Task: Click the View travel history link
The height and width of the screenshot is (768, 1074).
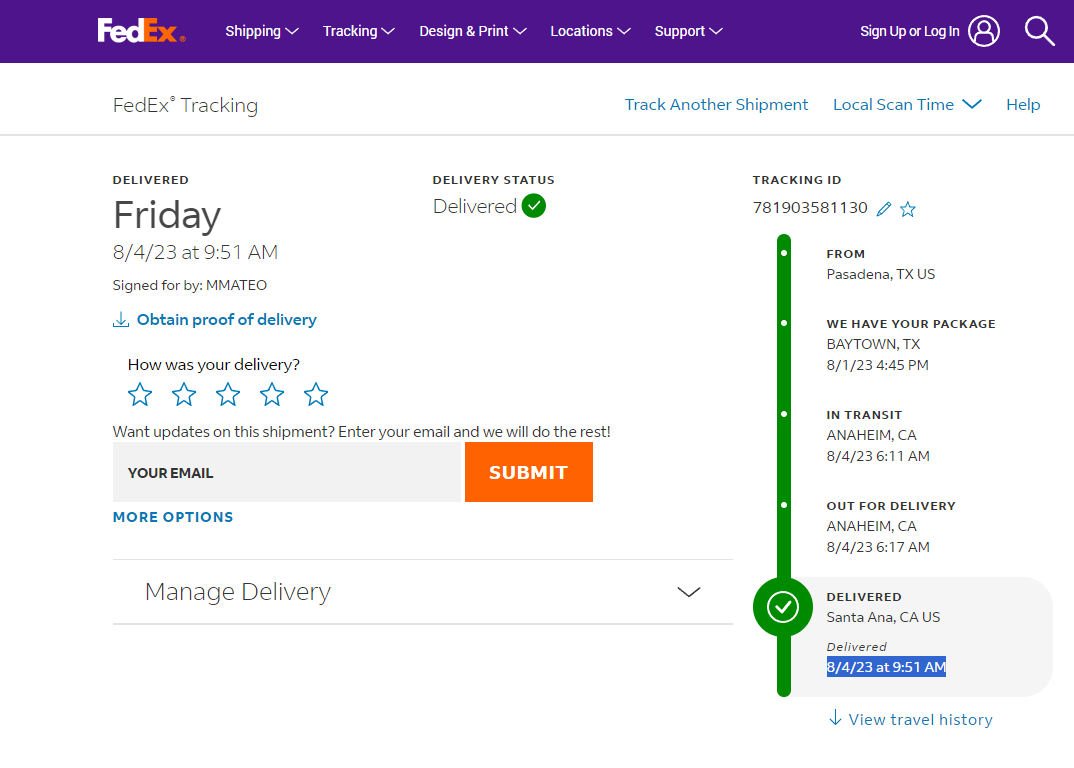Action: 910,719
